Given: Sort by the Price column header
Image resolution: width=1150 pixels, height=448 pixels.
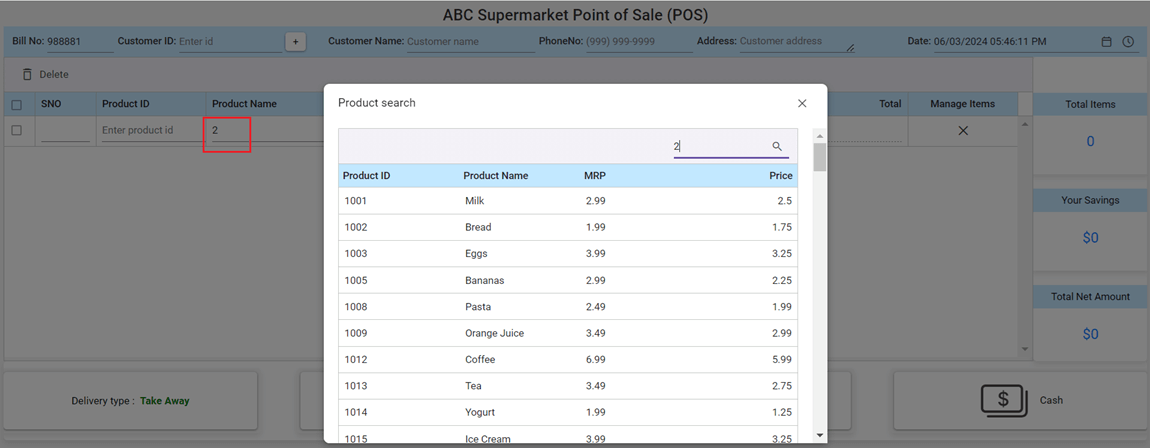Looking at the screenshot, I should coord(780,176).
